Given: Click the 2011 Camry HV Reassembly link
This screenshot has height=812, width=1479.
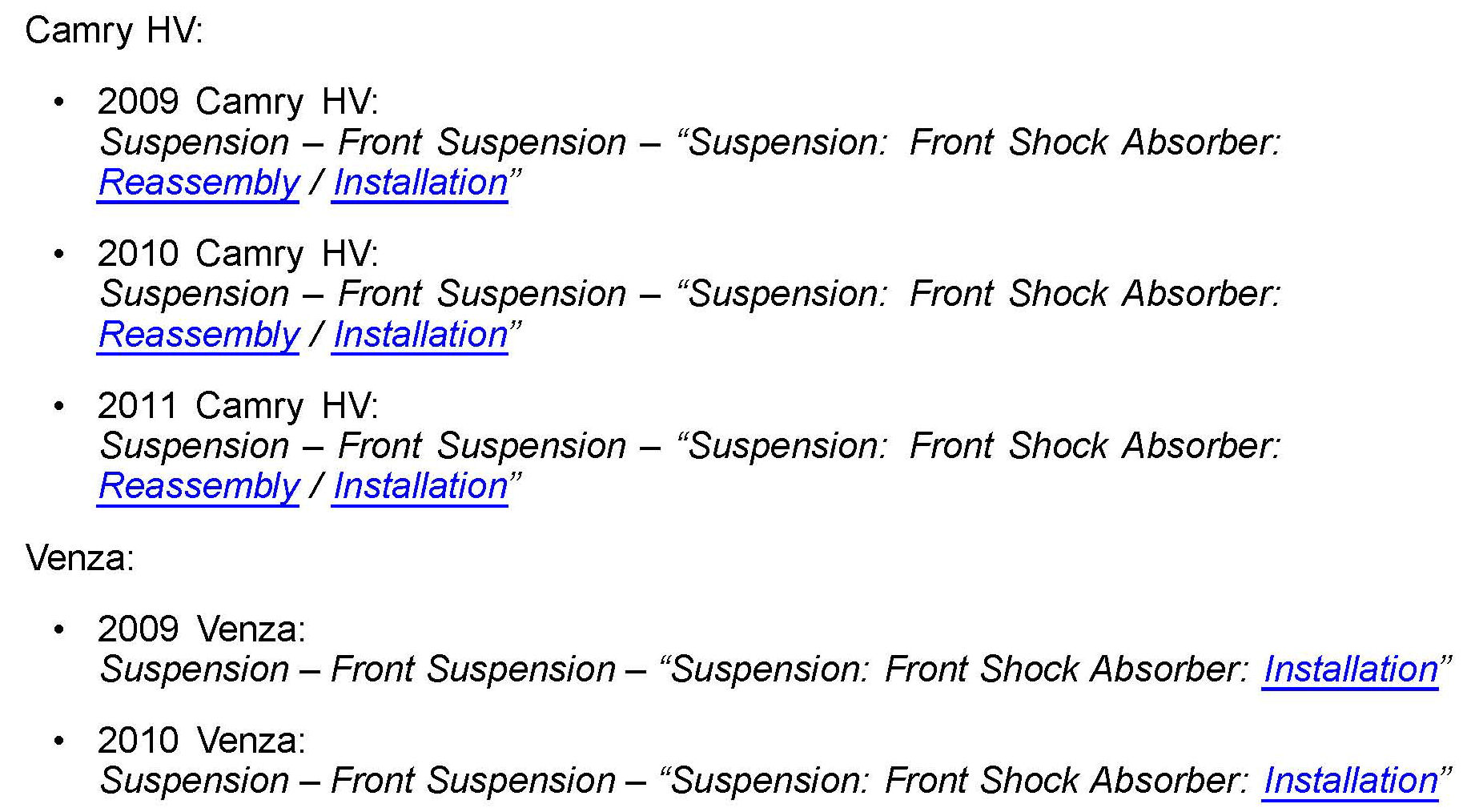Looking at the screenshot, I should pos(198,486).
